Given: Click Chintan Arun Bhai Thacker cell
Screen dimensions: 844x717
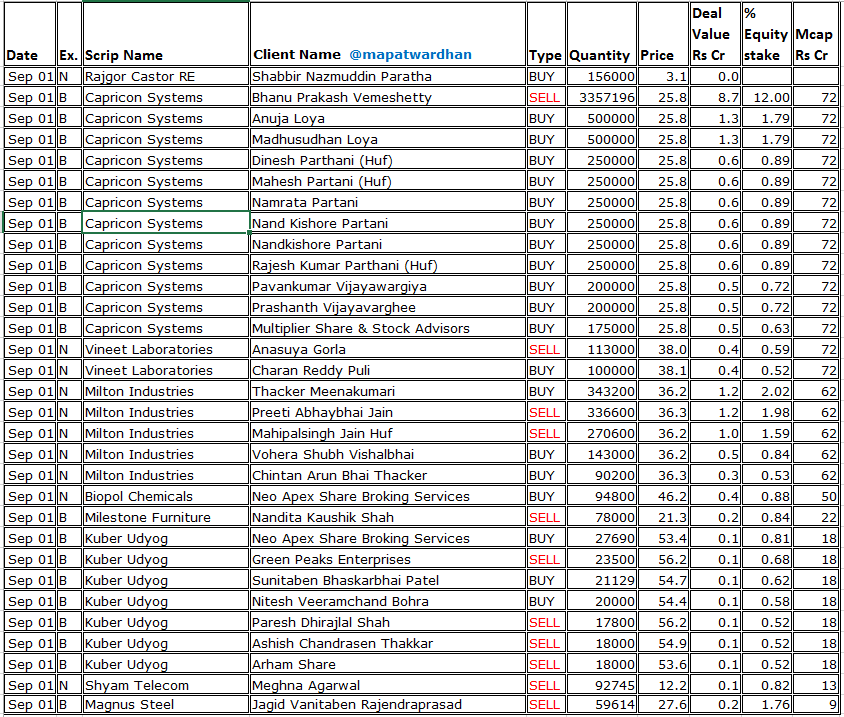Looking at the screenshot, I should 388,475.
